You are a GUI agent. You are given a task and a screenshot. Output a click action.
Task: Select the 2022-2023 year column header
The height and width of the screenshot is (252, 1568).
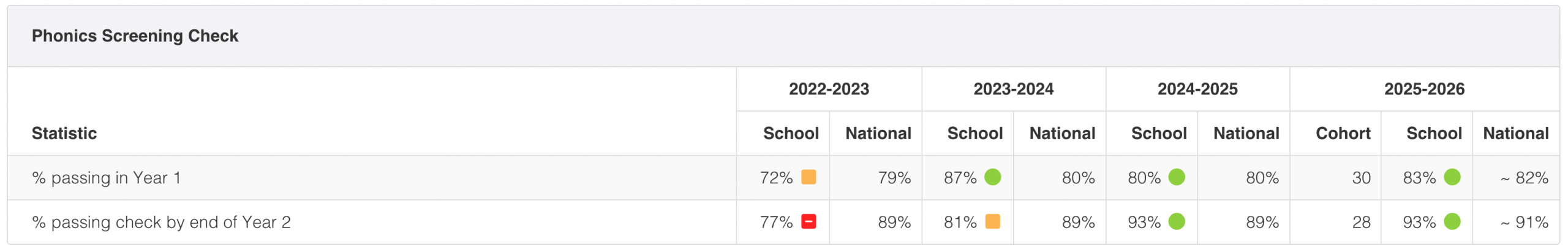[829, 89]
